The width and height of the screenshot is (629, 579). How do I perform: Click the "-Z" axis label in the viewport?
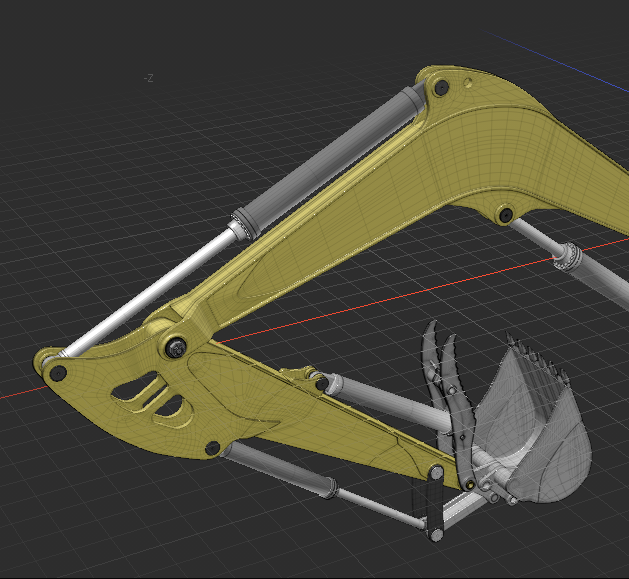[148, 78]
